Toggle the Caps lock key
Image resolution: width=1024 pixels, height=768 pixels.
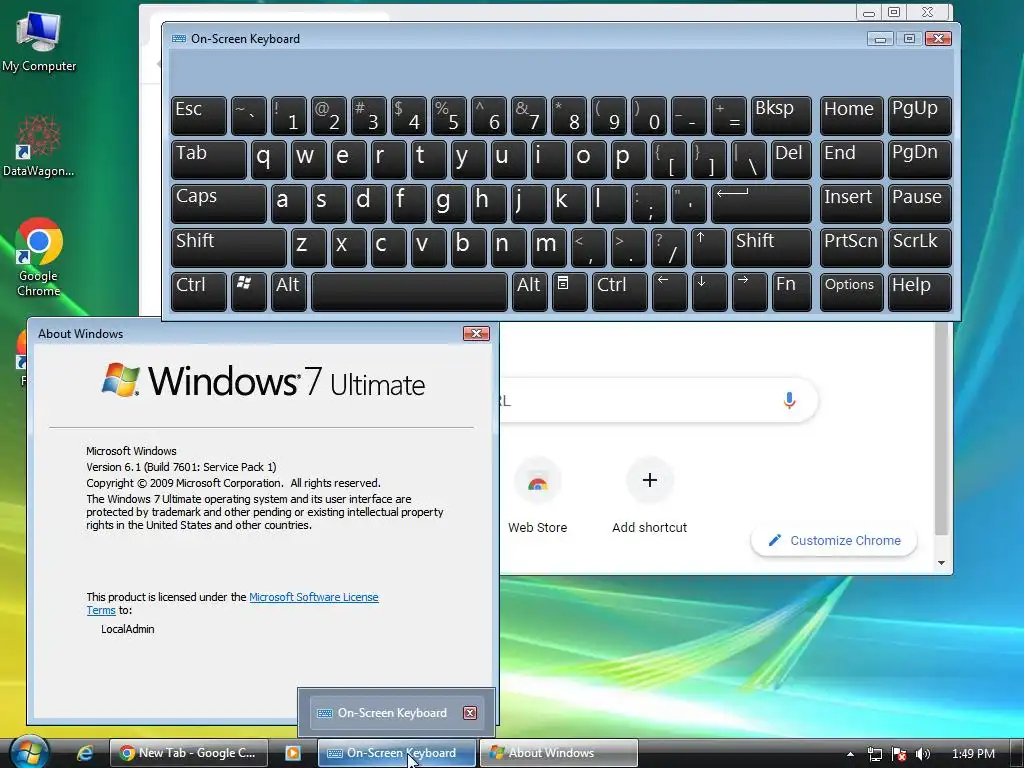(x=219, y=204)
